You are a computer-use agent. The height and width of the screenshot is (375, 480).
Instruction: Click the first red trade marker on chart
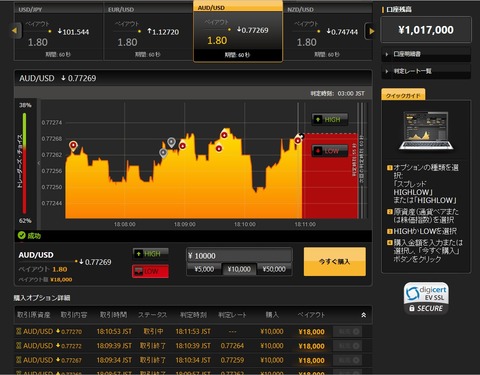73,146
